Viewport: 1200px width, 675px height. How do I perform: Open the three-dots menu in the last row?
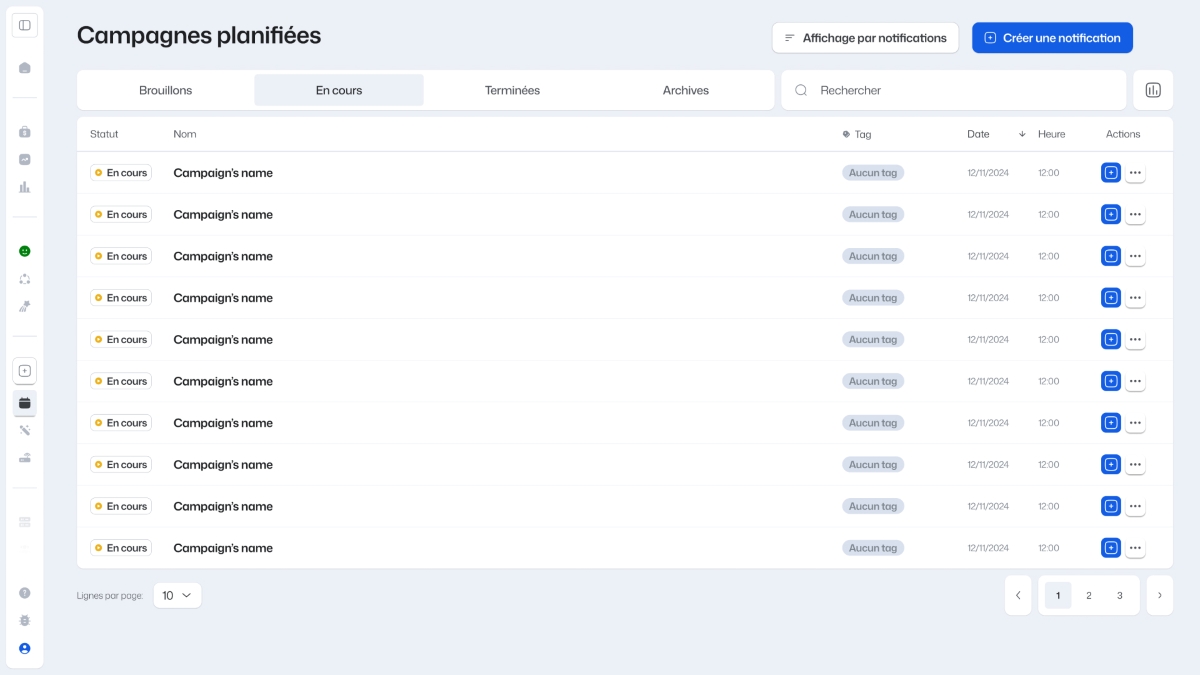point(1135,548)
